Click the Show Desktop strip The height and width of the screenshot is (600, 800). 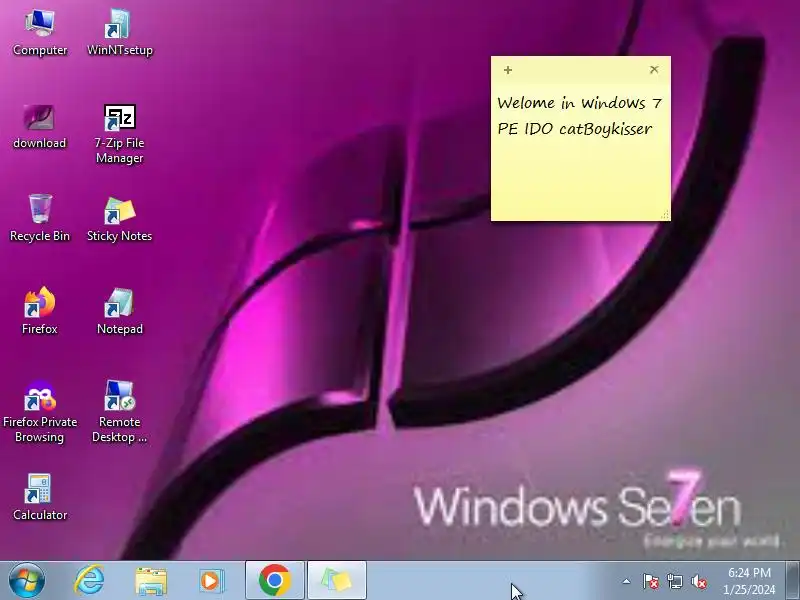[x=793, y=581]
